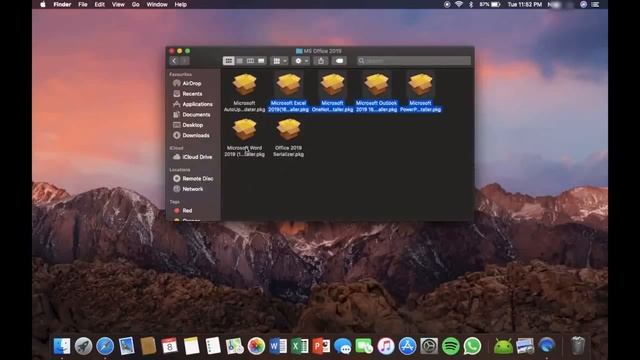Screen dimensions: 640x360
Task: Open the Trash from the Dock
Action: 578,345
